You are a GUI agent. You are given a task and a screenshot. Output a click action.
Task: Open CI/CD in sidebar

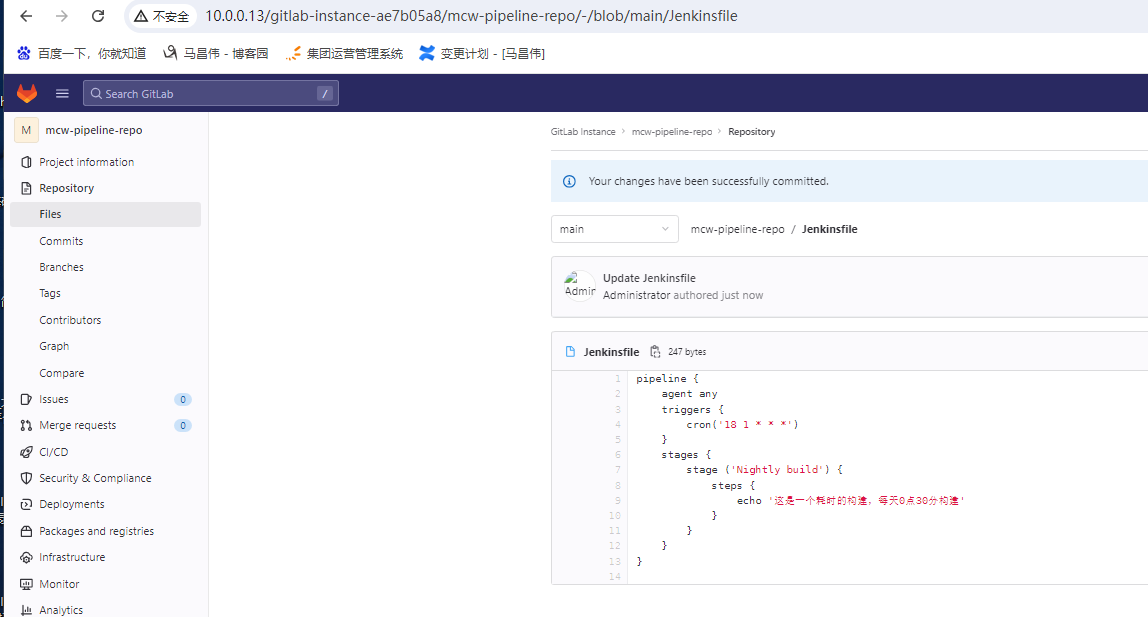[53, 452]
